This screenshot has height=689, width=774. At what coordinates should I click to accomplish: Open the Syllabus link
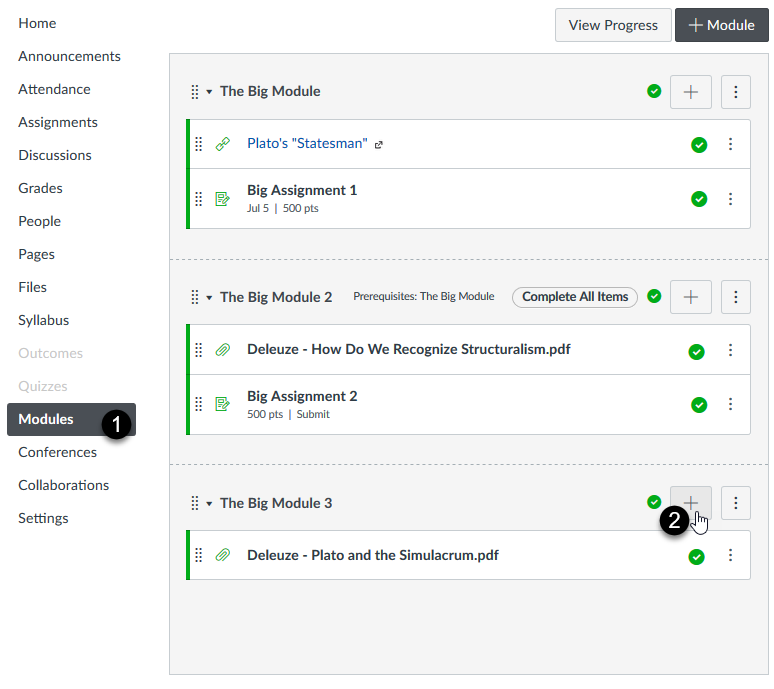pos(43,320)
